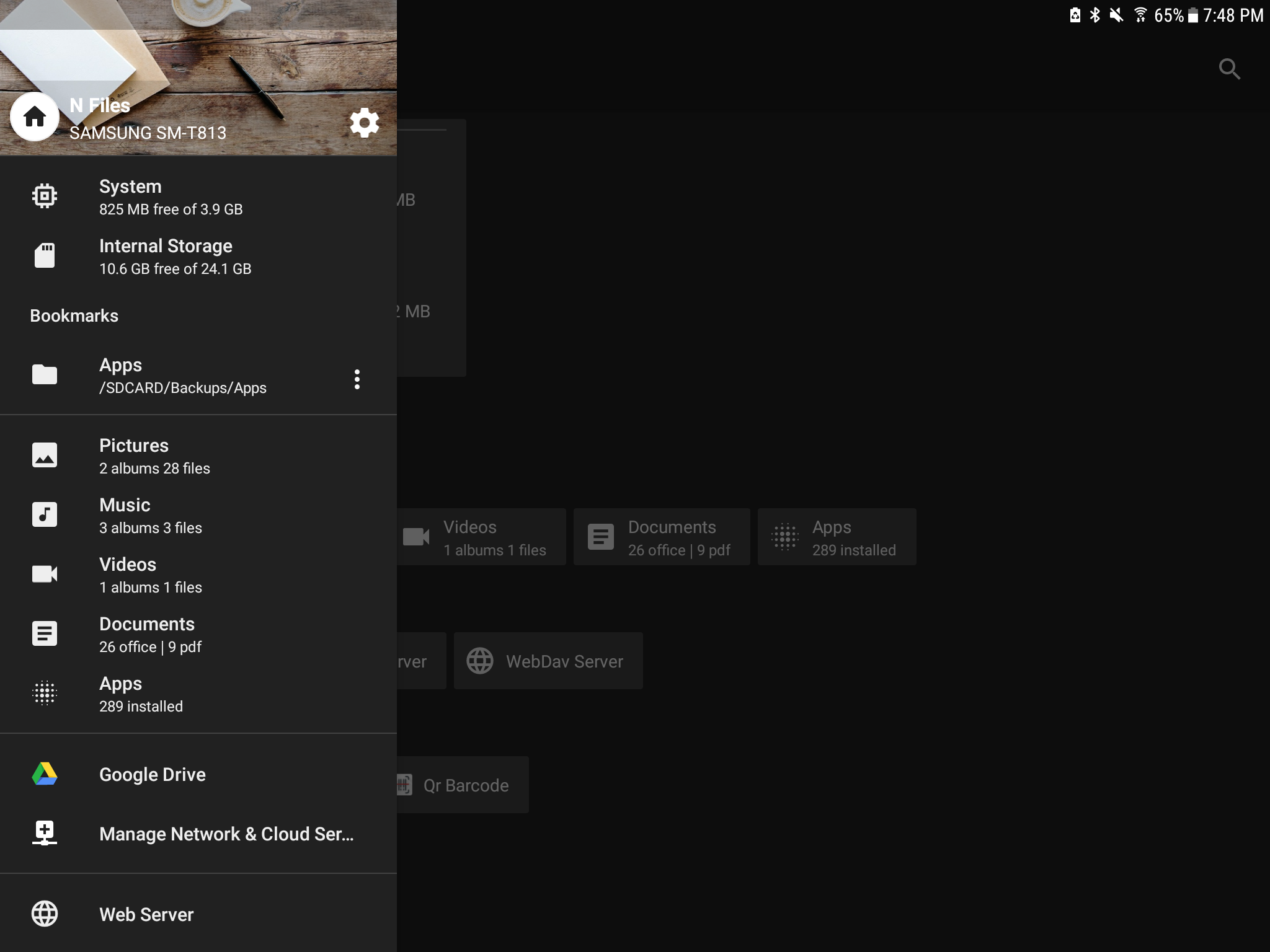
Task: Tap the home icon in drawer header
Action: [35, 117]
